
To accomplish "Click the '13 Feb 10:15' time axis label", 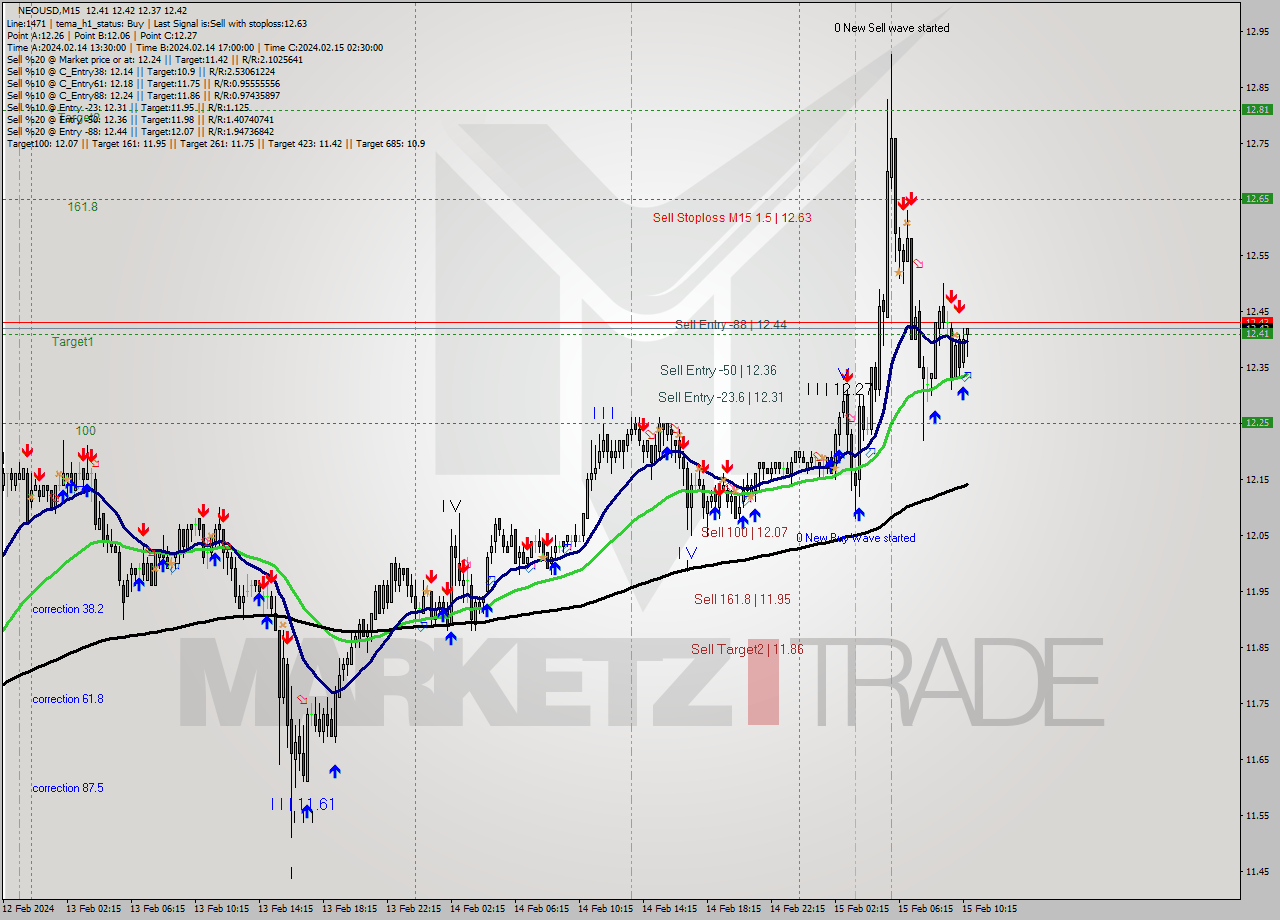I will coord(221,909).
